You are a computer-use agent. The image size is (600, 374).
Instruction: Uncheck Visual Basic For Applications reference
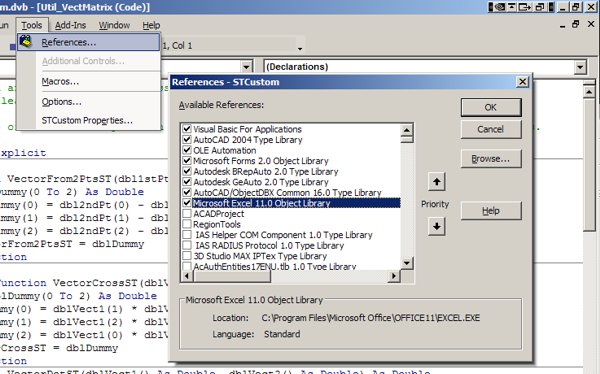coord(187,129)
